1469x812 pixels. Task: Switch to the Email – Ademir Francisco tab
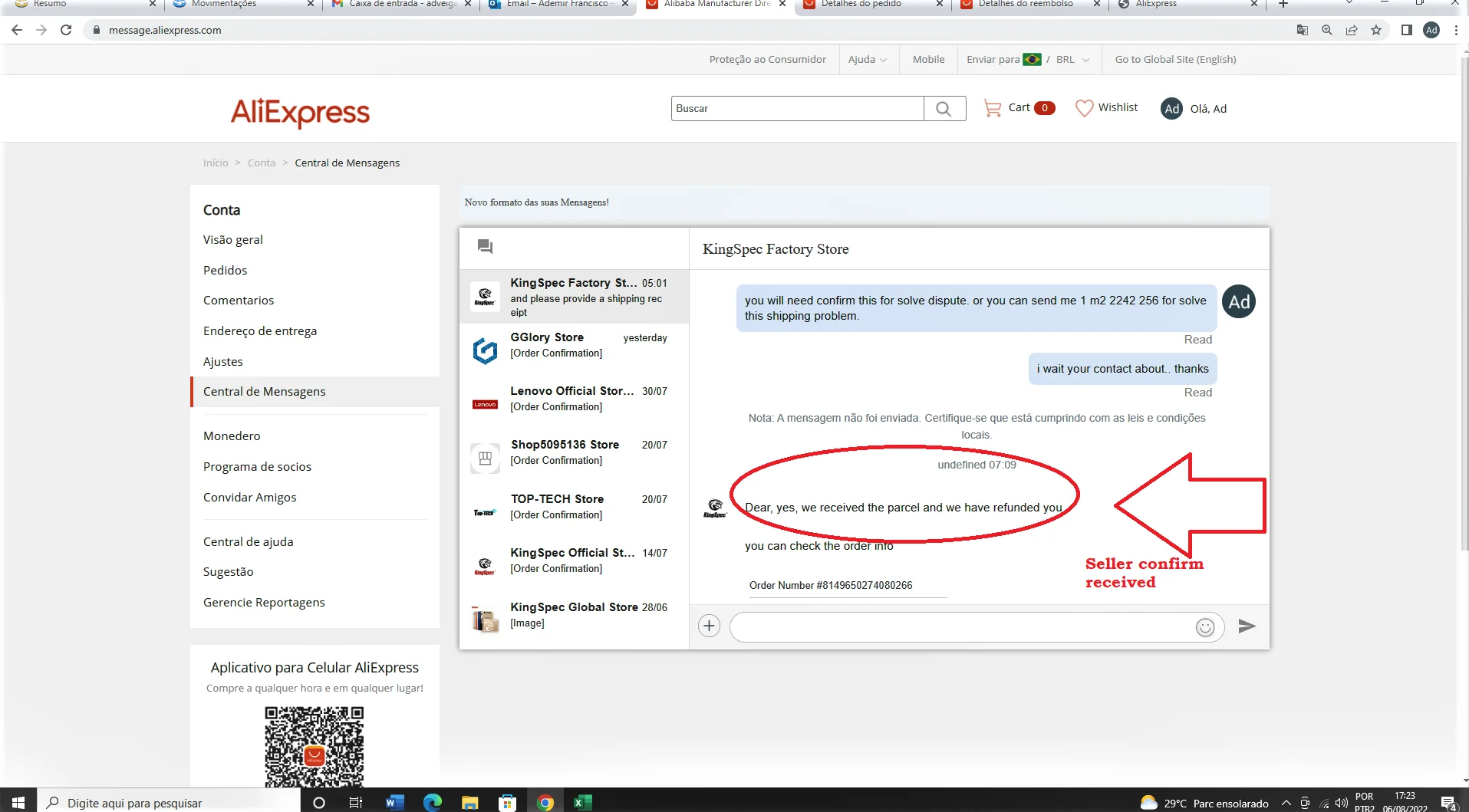pyautogui.click(x=558, y=5)
